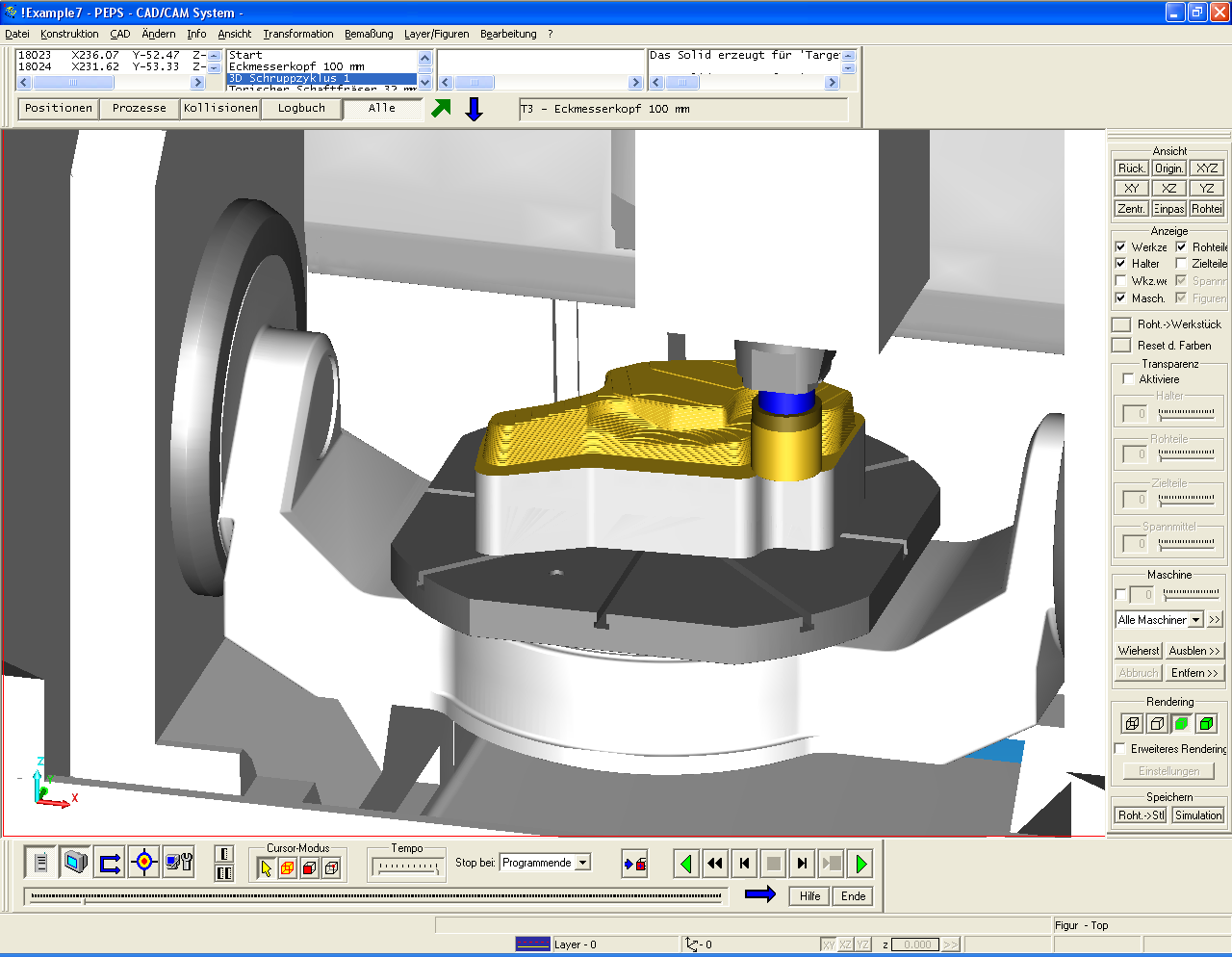This screenshot has height=957, width=1232.
Task: Click the list view icon in bottom toolbar
Action: tap(40, 863)
